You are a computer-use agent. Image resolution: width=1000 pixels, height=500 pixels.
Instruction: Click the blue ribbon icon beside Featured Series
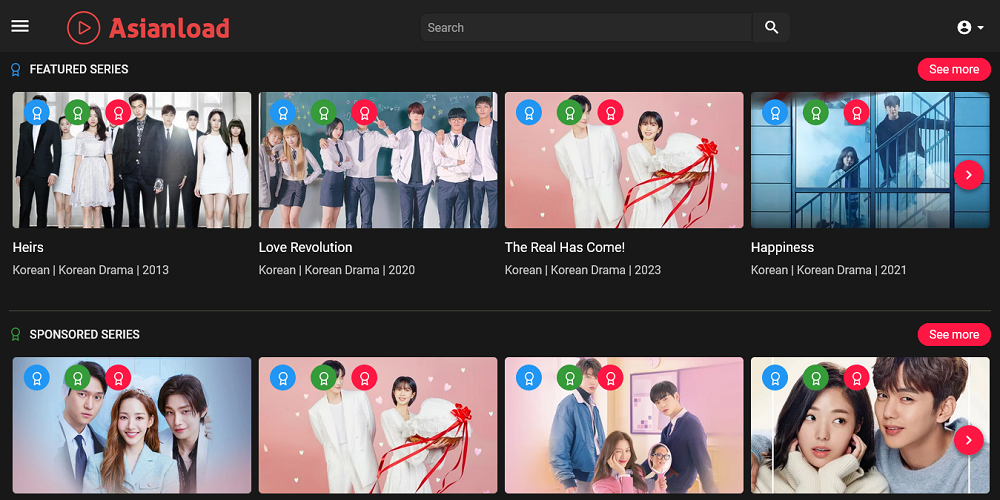[x=16, y=70]
